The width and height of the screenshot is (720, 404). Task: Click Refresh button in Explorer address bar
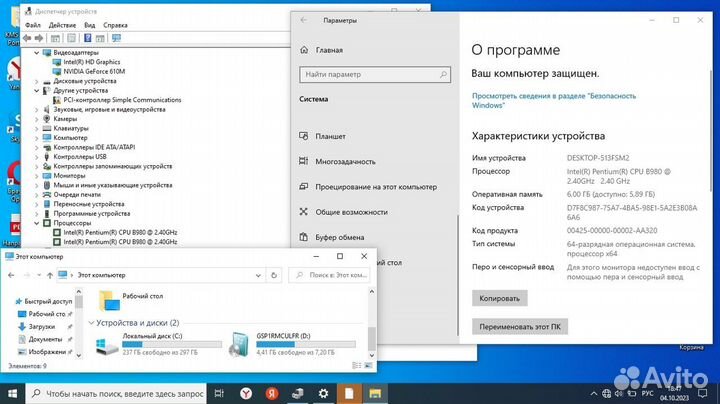(x=274, y=275)
